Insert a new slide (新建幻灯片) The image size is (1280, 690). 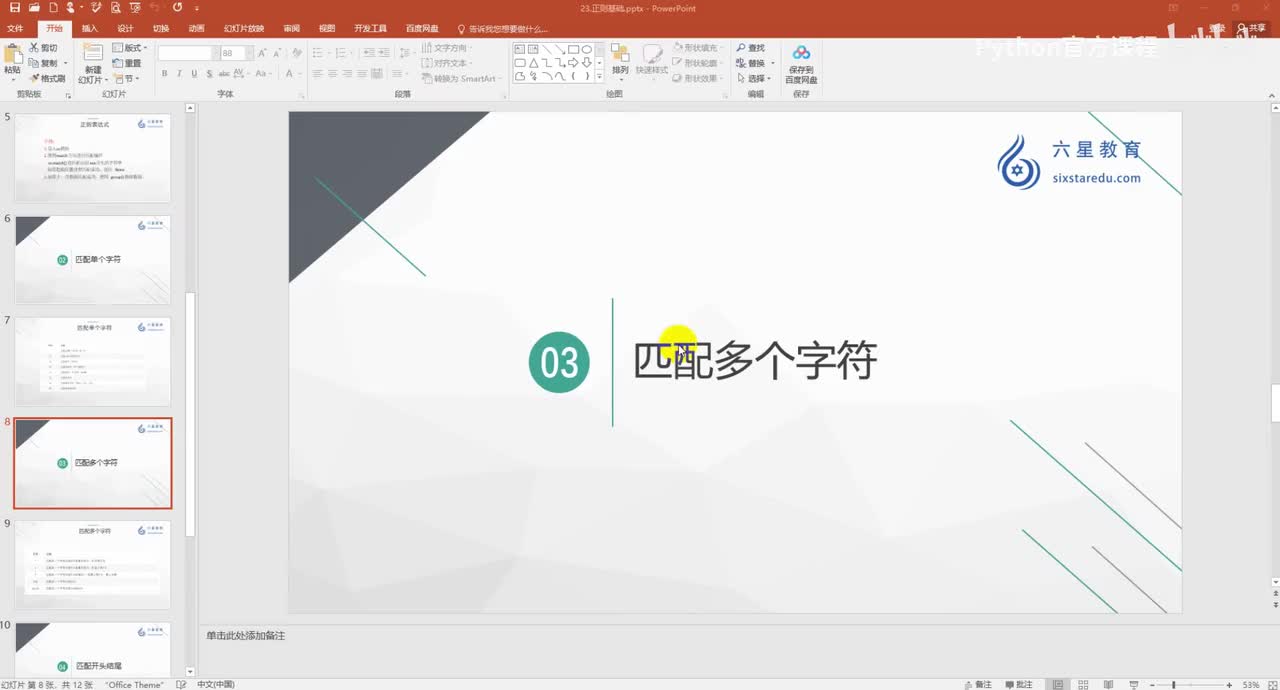coord(92,63)
